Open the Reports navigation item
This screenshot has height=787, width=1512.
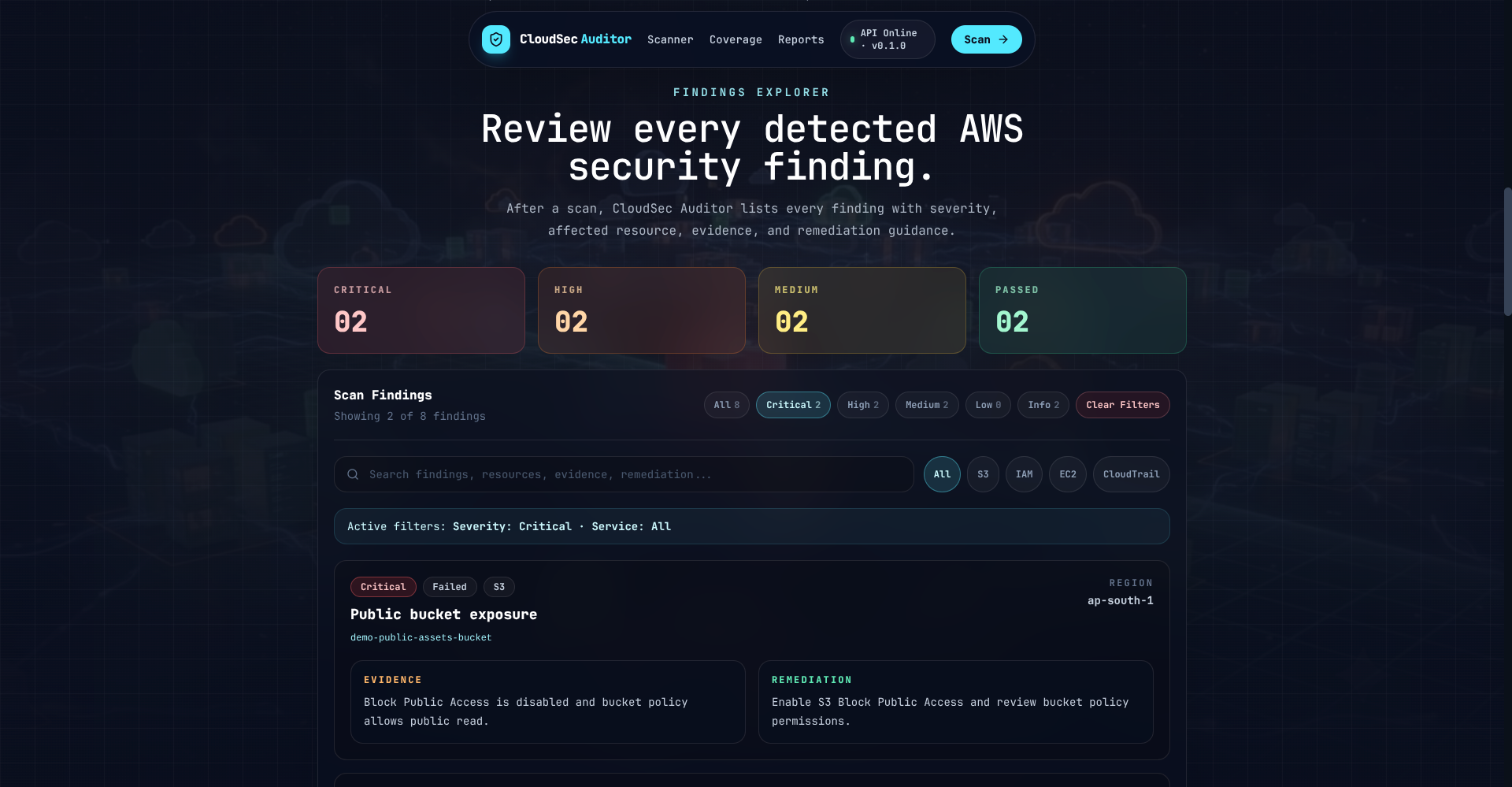801,39
